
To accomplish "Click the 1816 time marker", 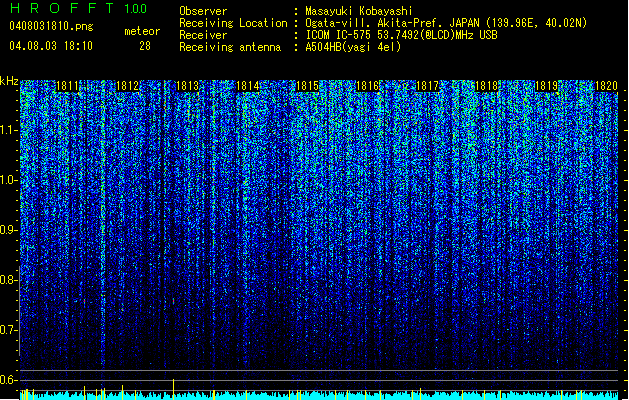I will [367, 86].
